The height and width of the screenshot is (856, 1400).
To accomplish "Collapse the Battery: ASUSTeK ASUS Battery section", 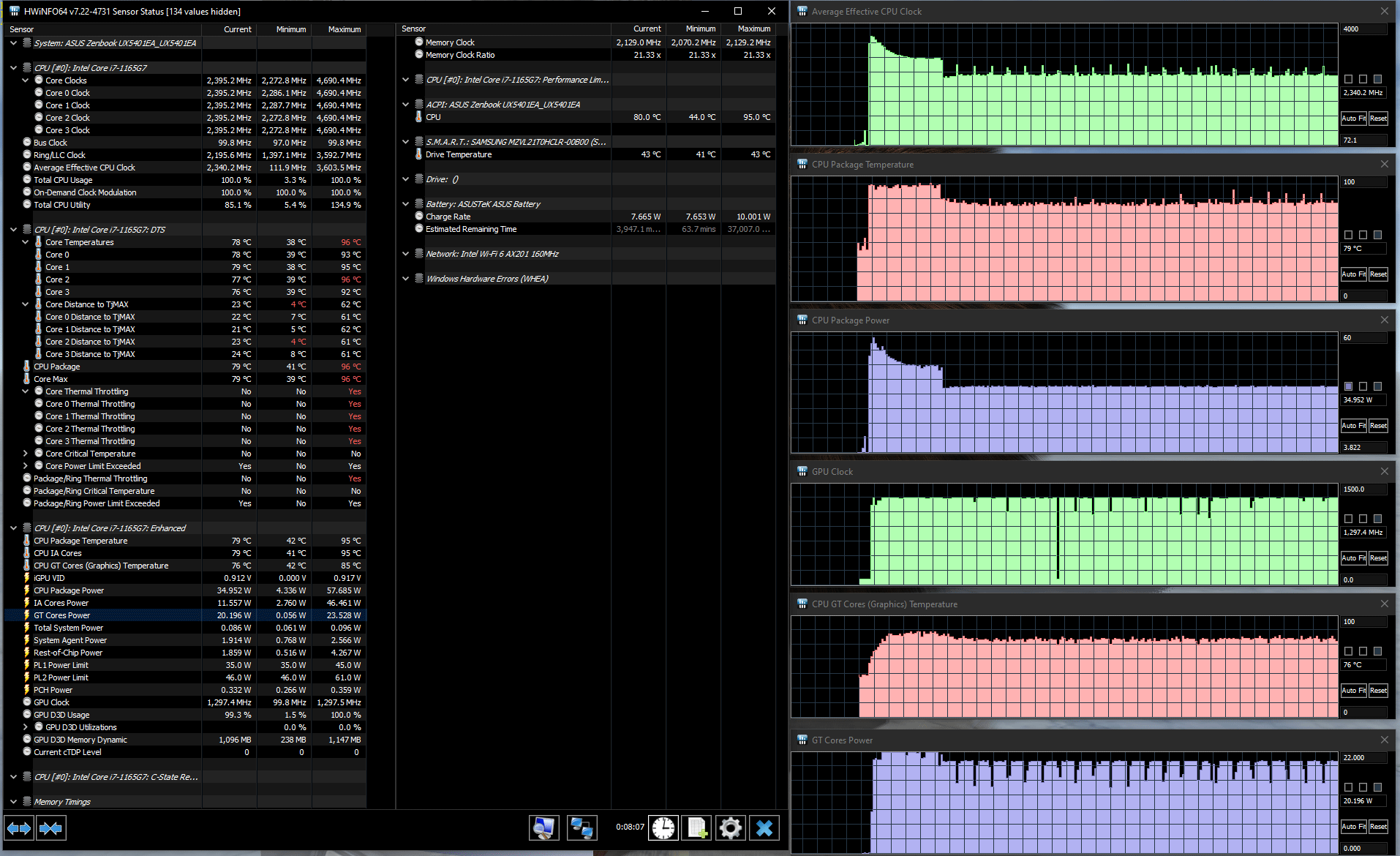I will (406, 204).
